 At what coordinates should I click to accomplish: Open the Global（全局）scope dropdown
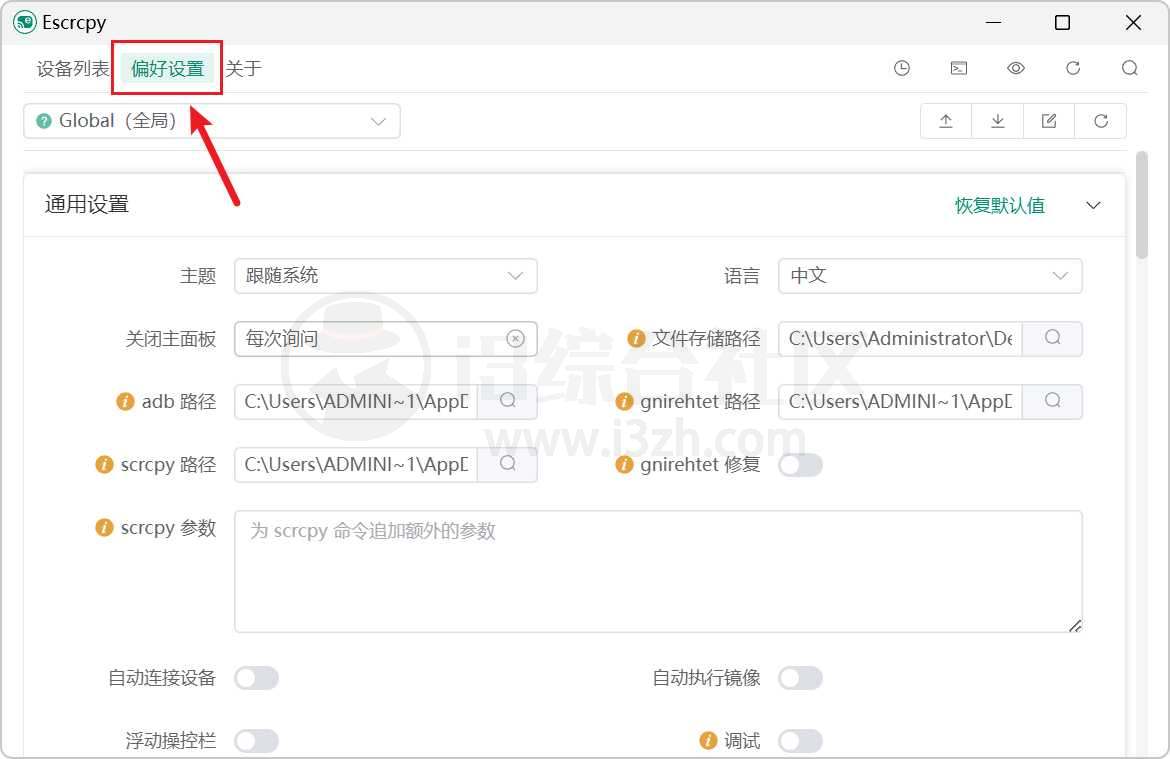click(212, 121)
